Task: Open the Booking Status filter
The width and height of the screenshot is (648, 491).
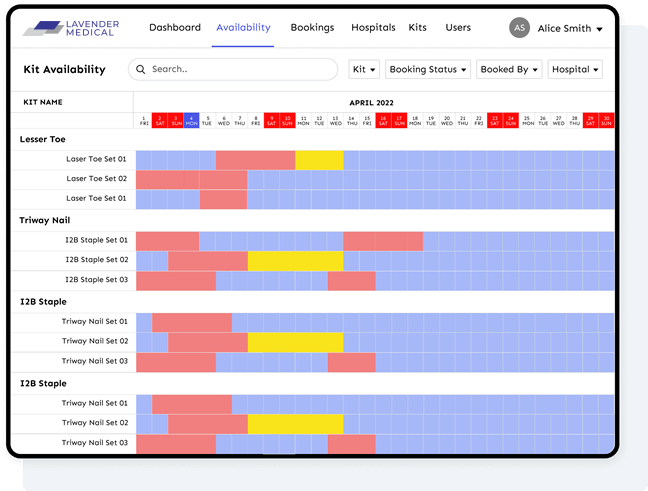Action: point(427,70)
